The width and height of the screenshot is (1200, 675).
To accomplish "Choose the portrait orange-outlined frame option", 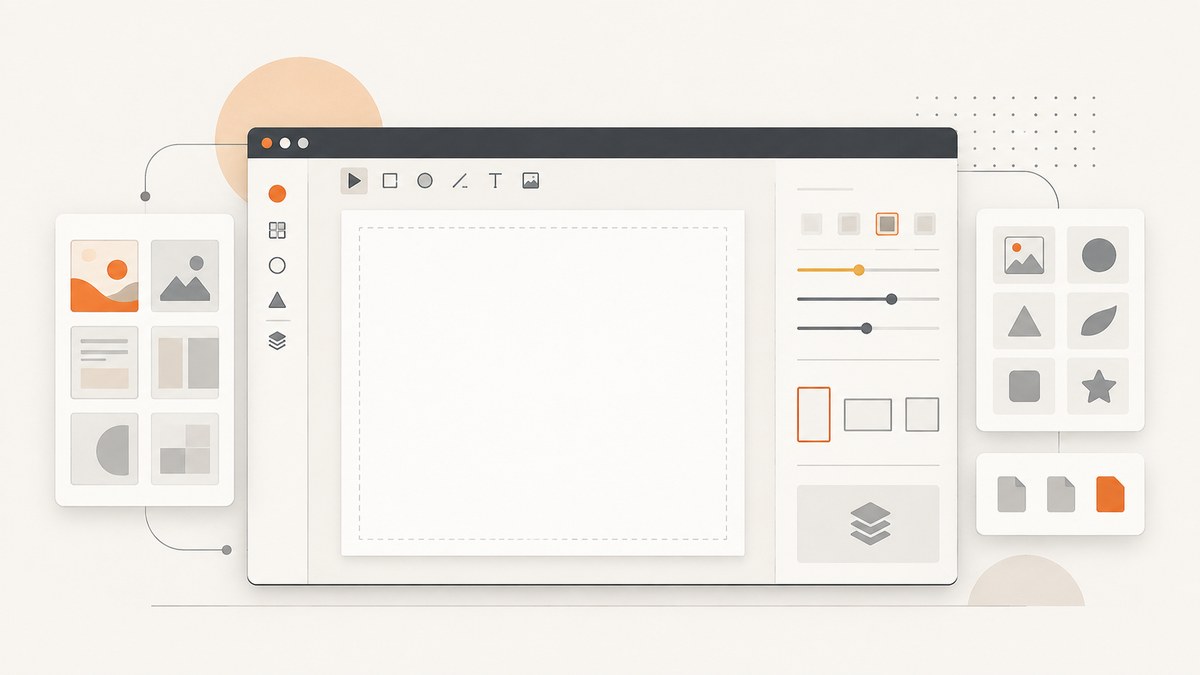I will 814,414.
